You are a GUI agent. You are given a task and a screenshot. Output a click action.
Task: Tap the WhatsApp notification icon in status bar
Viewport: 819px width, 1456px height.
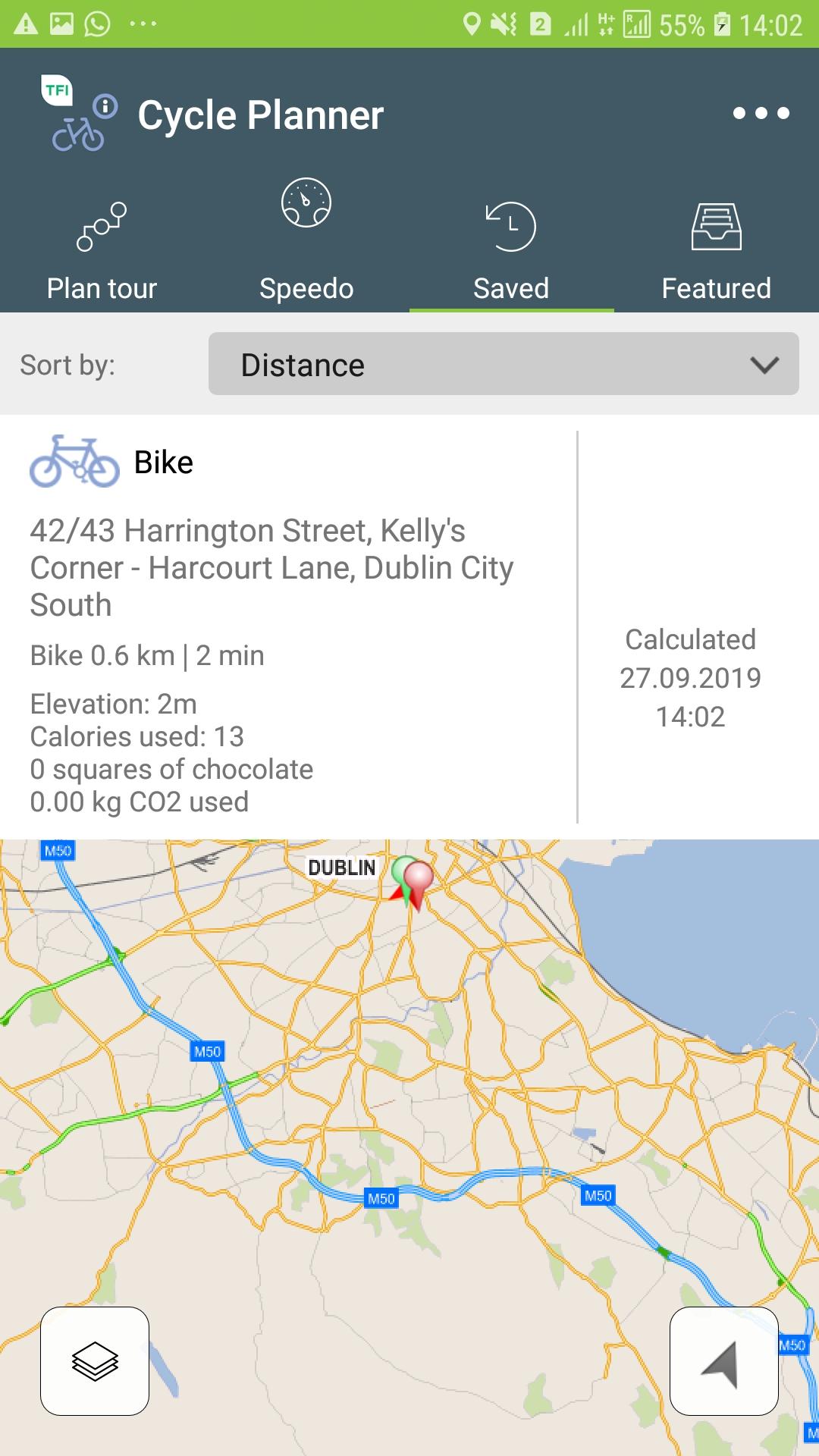(x=97, y=24)
